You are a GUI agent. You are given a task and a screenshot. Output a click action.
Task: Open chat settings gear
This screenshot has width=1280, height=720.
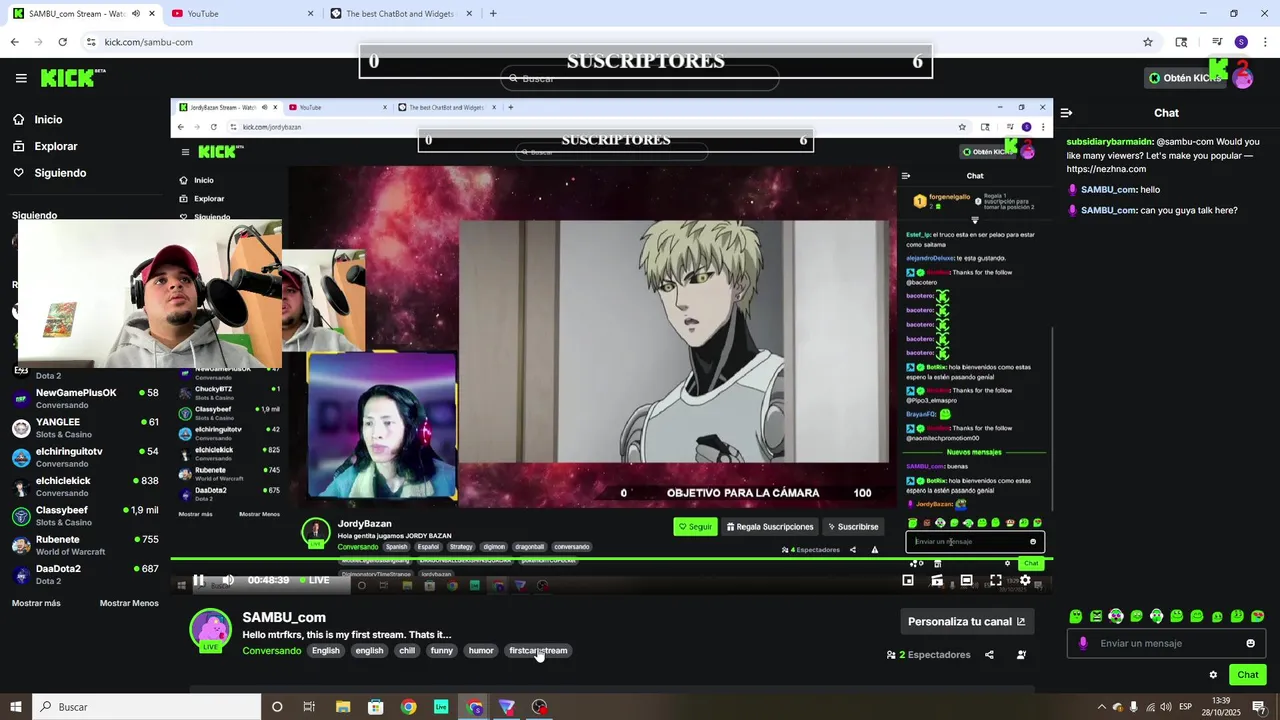(x=1213, y=675)
